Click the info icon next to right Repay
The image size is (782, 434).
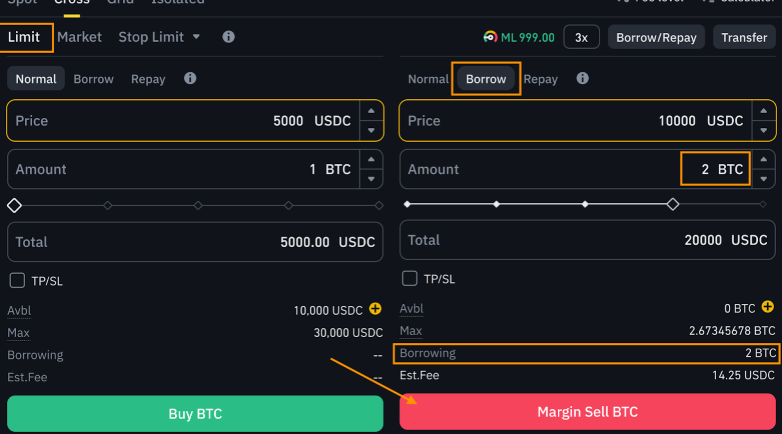coord(583,78)
